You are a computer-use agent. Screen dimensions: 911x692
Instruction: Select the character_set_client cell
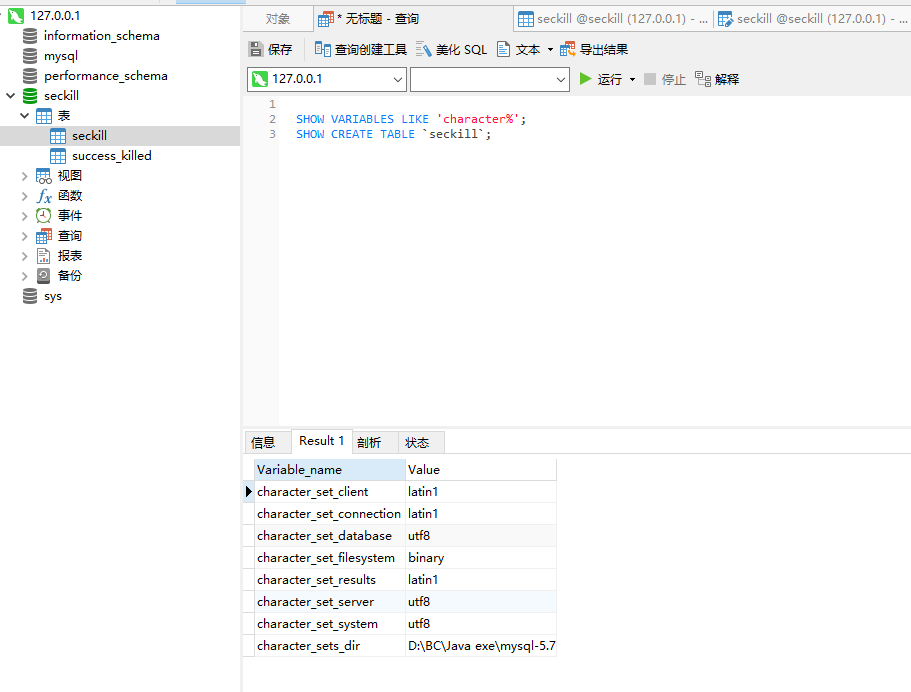click(329, 492)
